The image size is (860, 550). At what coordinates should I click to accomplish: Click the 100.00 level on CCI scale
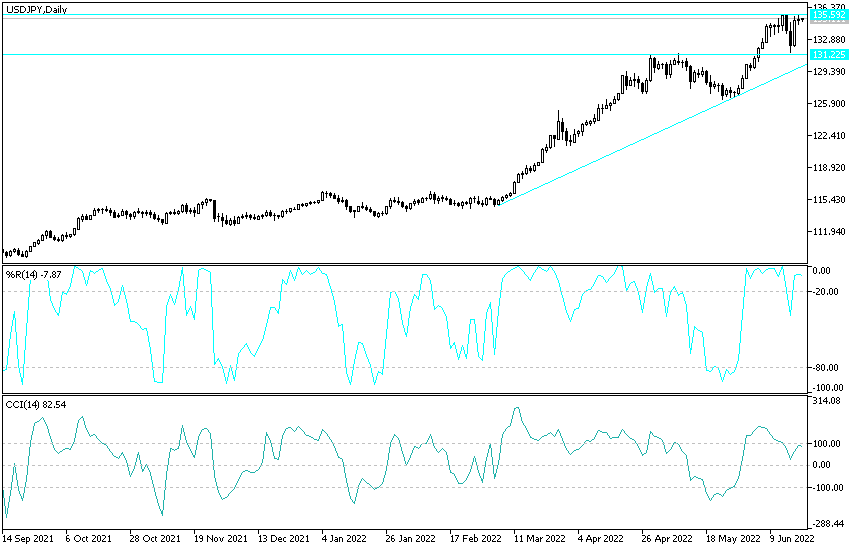(x=827, y=443)
